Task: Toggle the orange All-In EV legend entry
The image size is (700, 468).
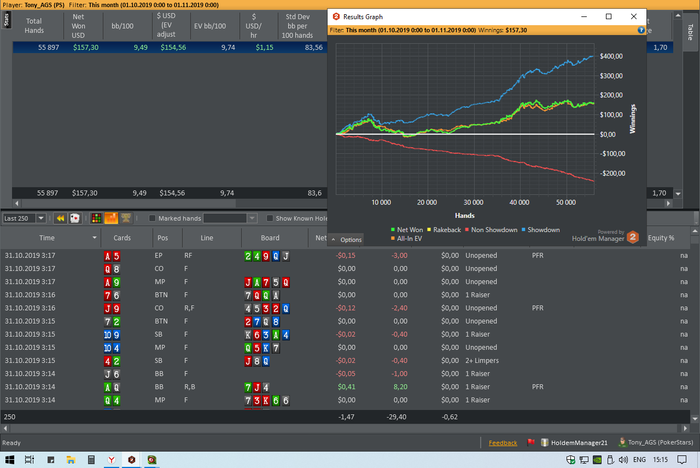Action: click(x=406, y=238)
